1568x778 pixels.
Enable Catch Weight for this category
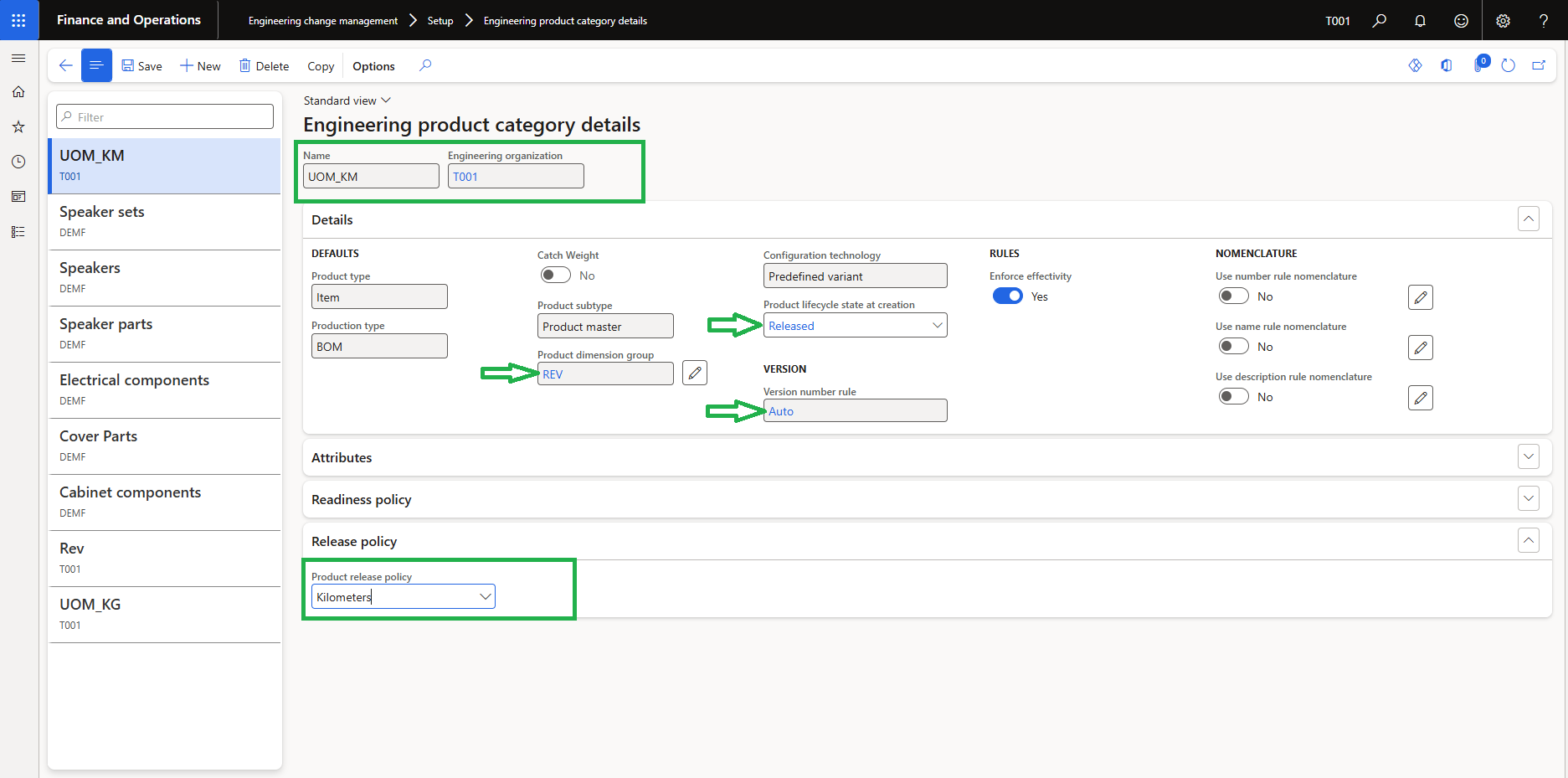(x=555, y=275)
